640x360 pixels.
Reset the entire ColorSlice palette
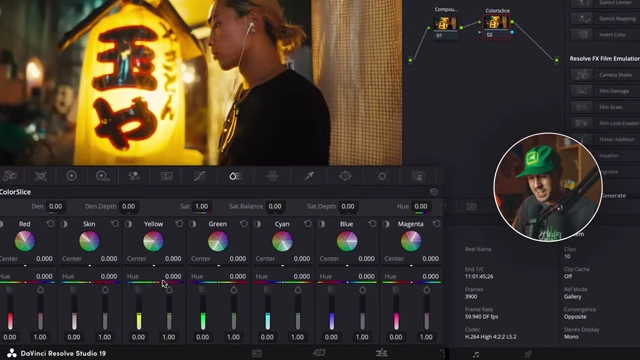(434, 192)
